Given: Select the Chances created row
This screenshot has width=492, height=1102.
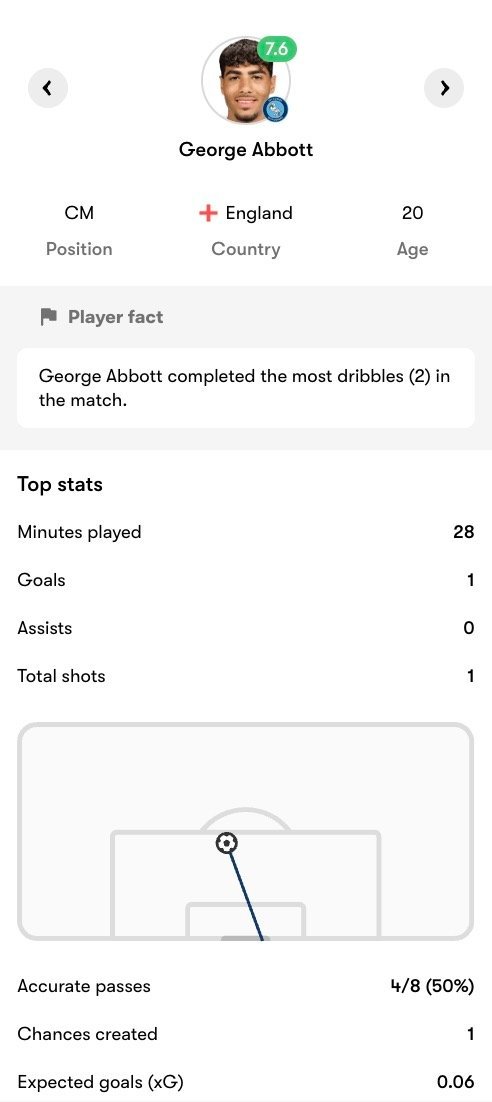Looking at the screenshot, I should tap(246, 1034).
